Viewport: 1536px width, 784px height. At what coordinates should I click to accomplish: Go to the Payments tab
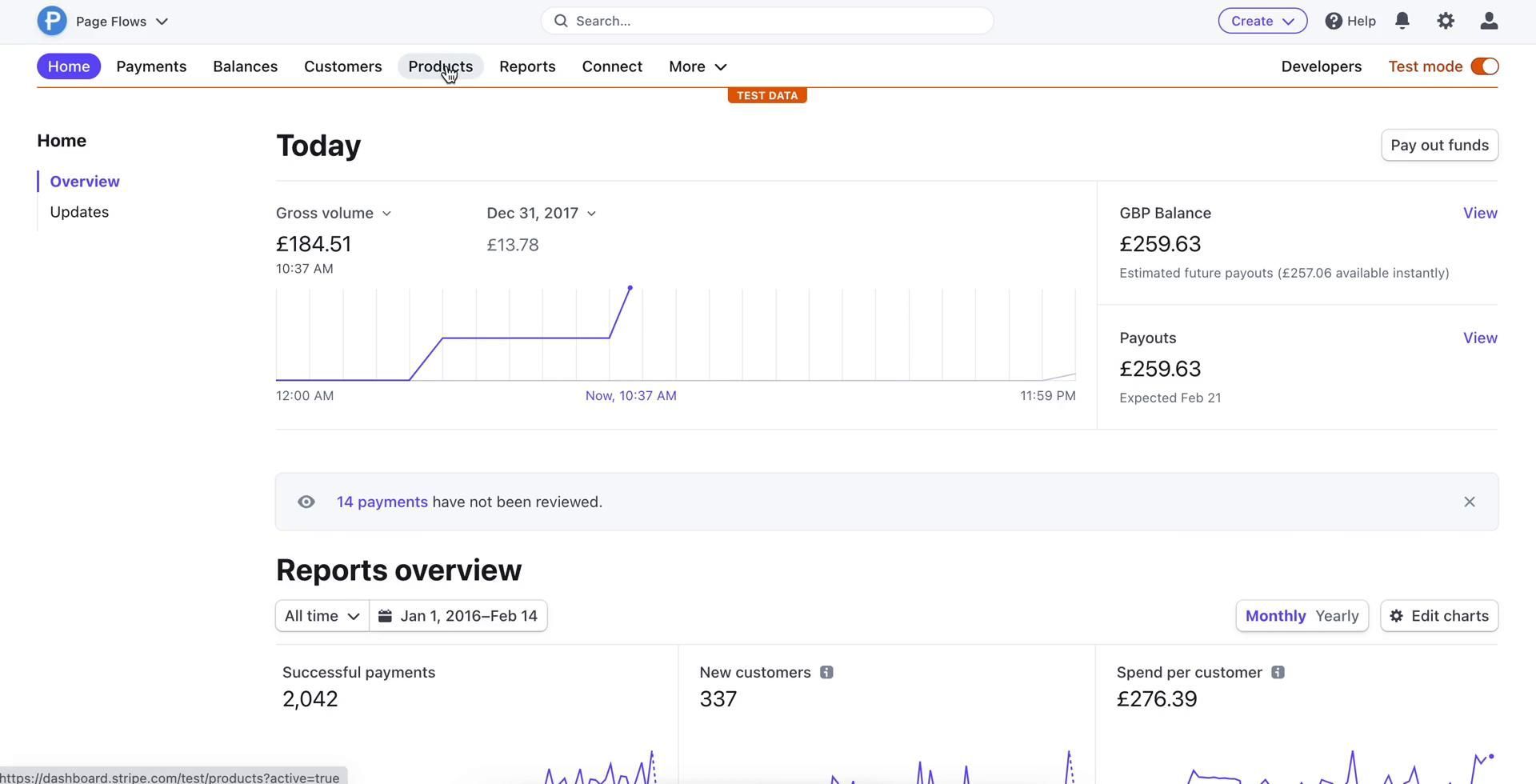pyautogui.click(x=151, y=66)
